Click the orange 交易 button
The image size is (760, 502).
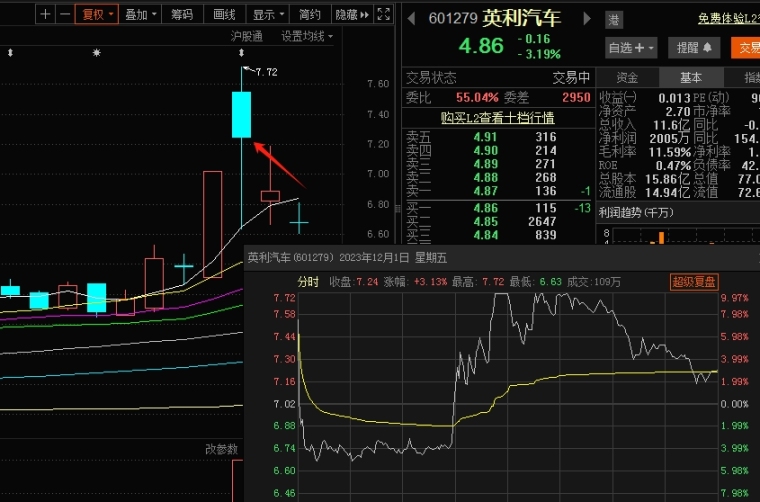745,47
